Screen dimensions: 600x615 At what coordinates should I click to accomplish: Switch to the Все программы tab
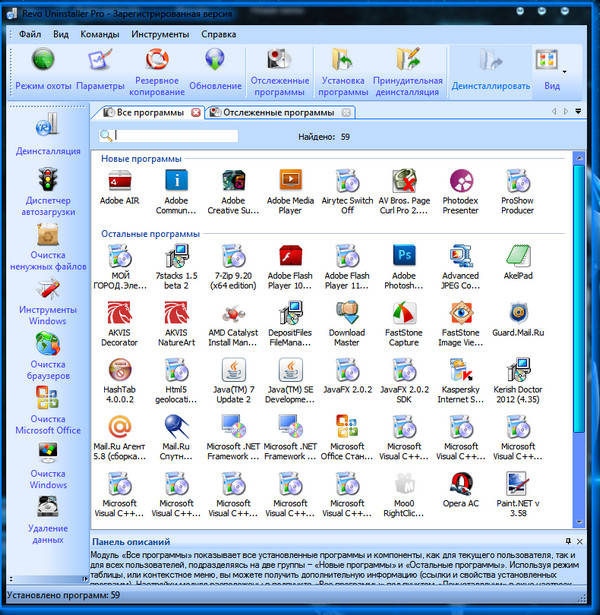click(149, 113)
